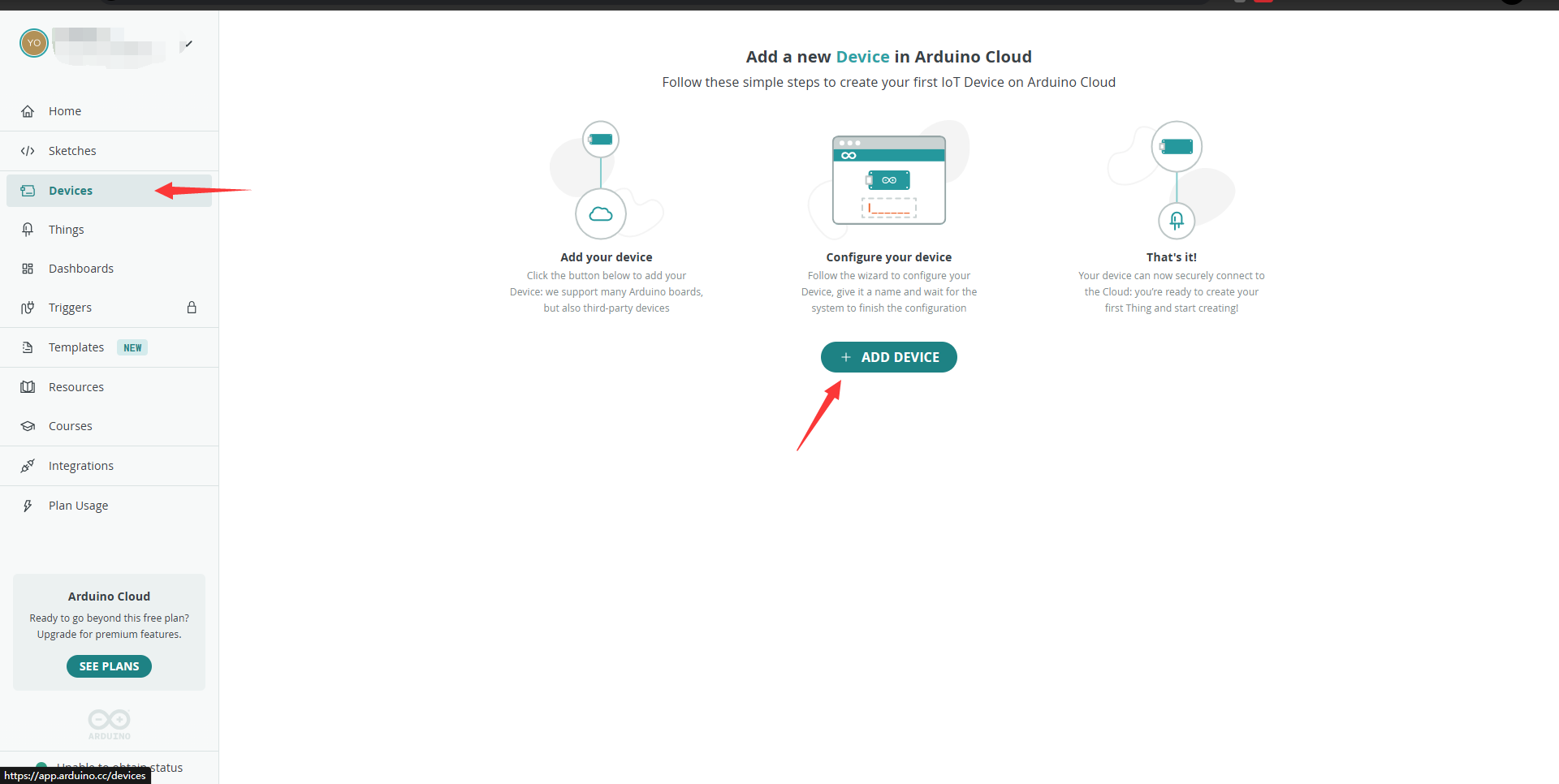The image size is (1559, 784).
Task: Click the SEE PLANS button
Action: coord(109,666)
